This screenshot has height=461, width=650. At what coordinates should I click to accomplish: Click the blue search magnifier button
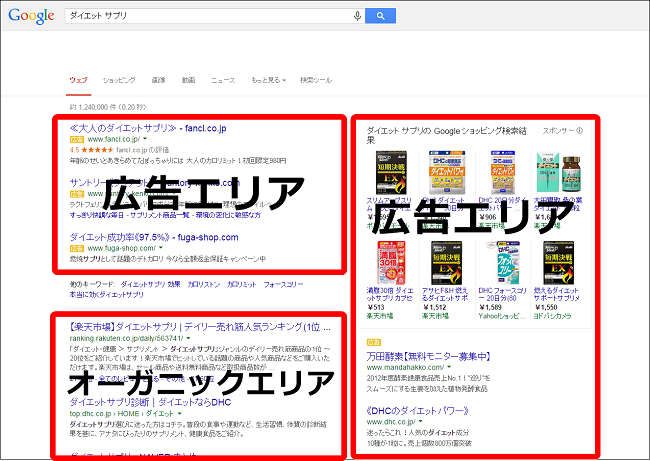point(380,16)
